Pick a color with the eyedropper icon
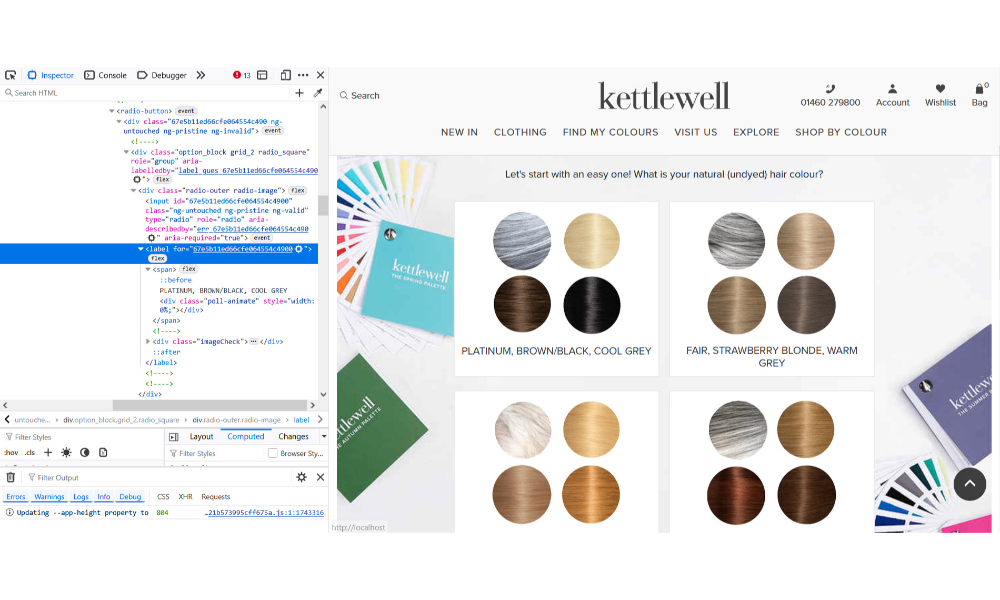This screenshot has height=600, width=1000. (318, 93)
